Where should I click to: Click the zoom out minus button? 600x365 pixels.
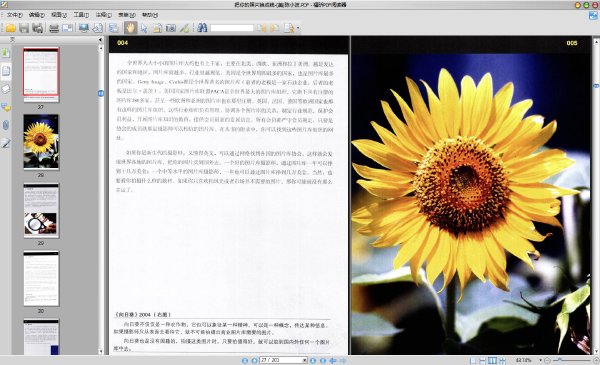548,360
